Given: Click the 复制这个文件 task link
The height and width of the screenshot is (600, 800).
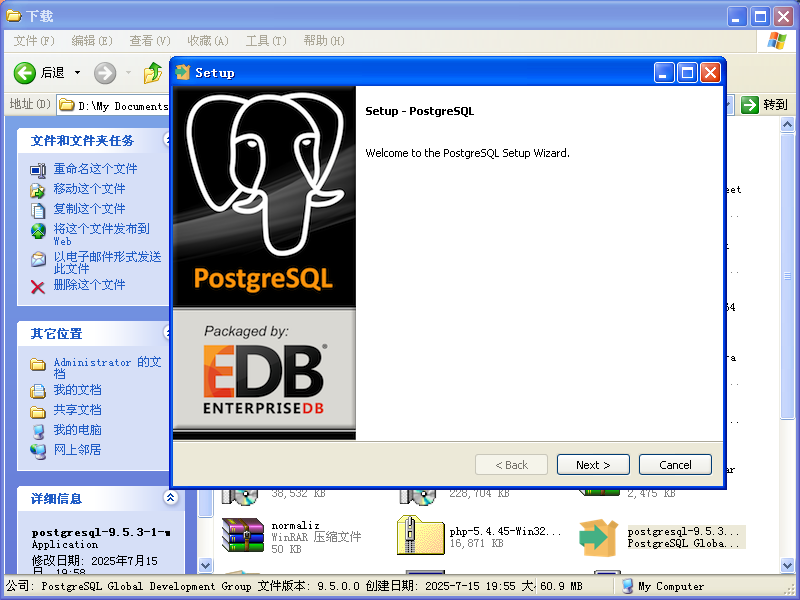Looking at the screenshot, I should 89,209.
